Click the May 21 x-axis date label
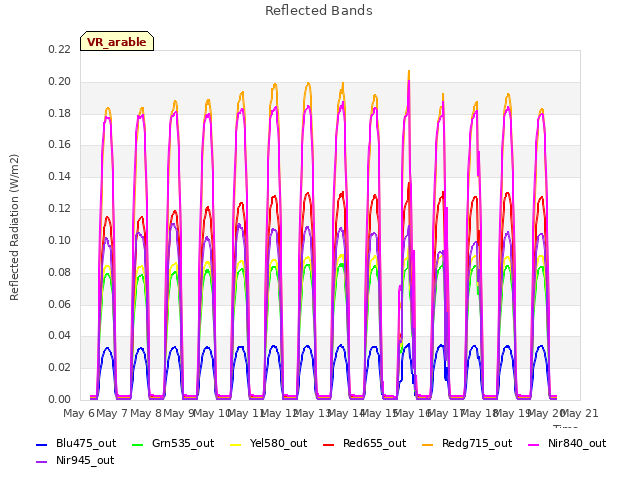The image size is (640, 480). click(580, 413)
